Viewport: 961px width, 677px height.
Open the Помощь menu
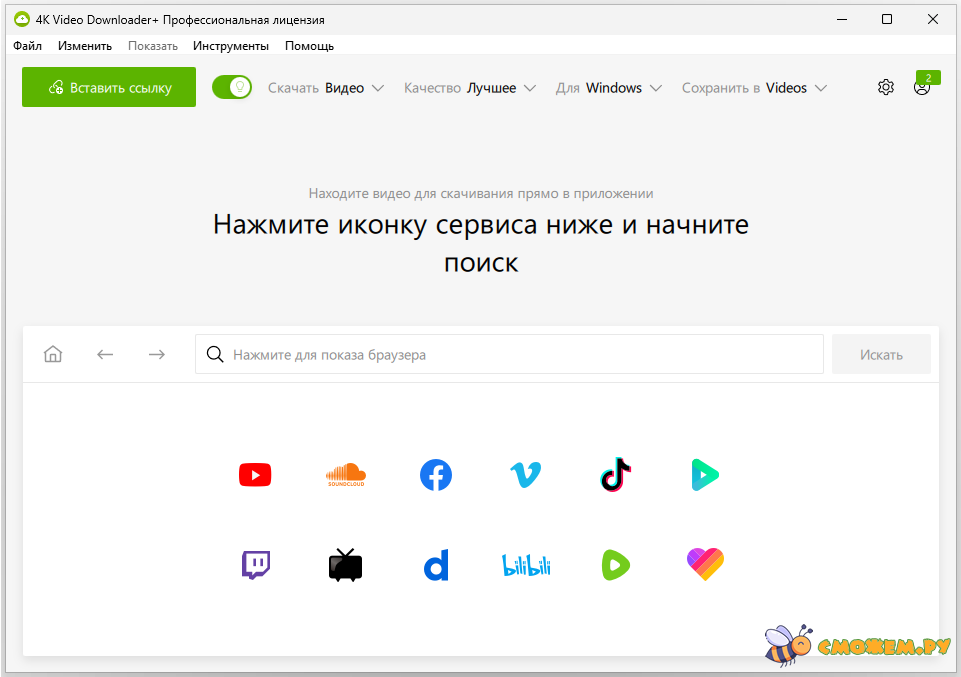(310, 46)
